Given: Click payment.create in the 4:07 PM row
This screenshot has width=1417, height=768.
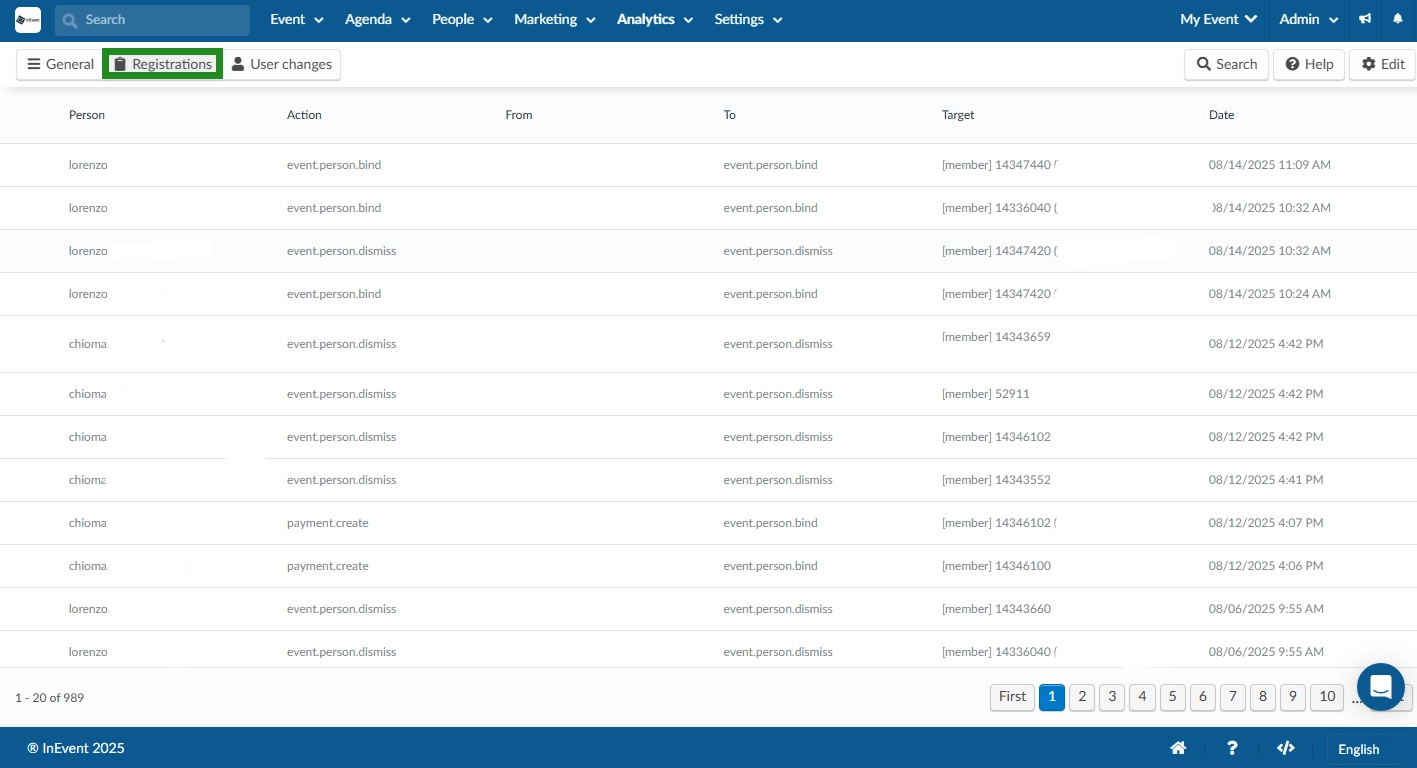Looking at the screenshot, I should pos(328,523).
